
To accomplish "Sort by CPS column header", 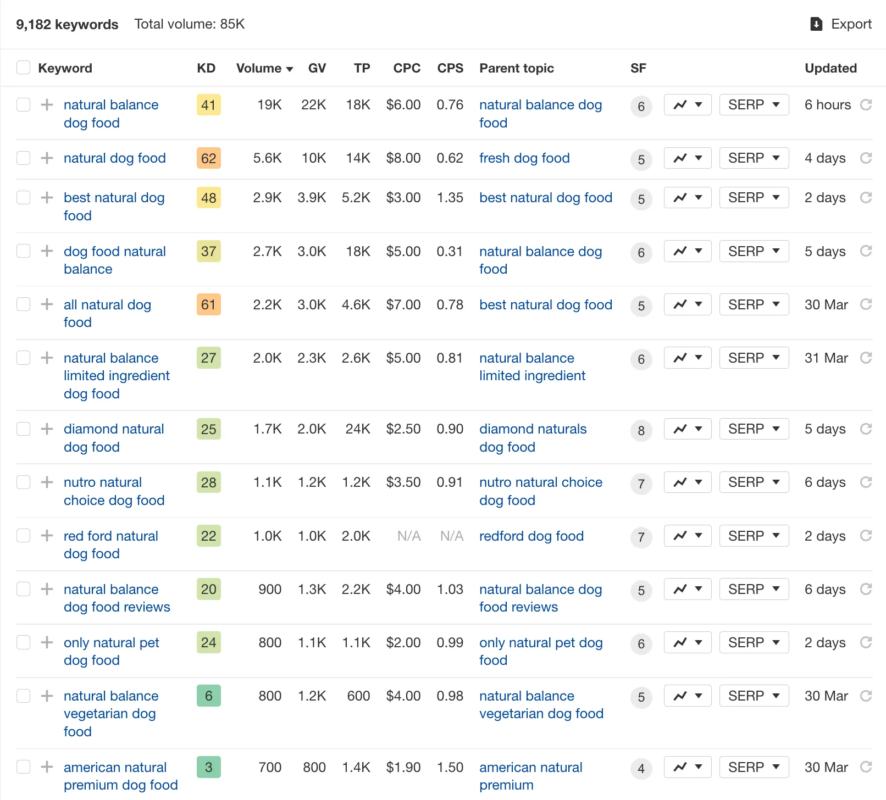I will point(450,68).
